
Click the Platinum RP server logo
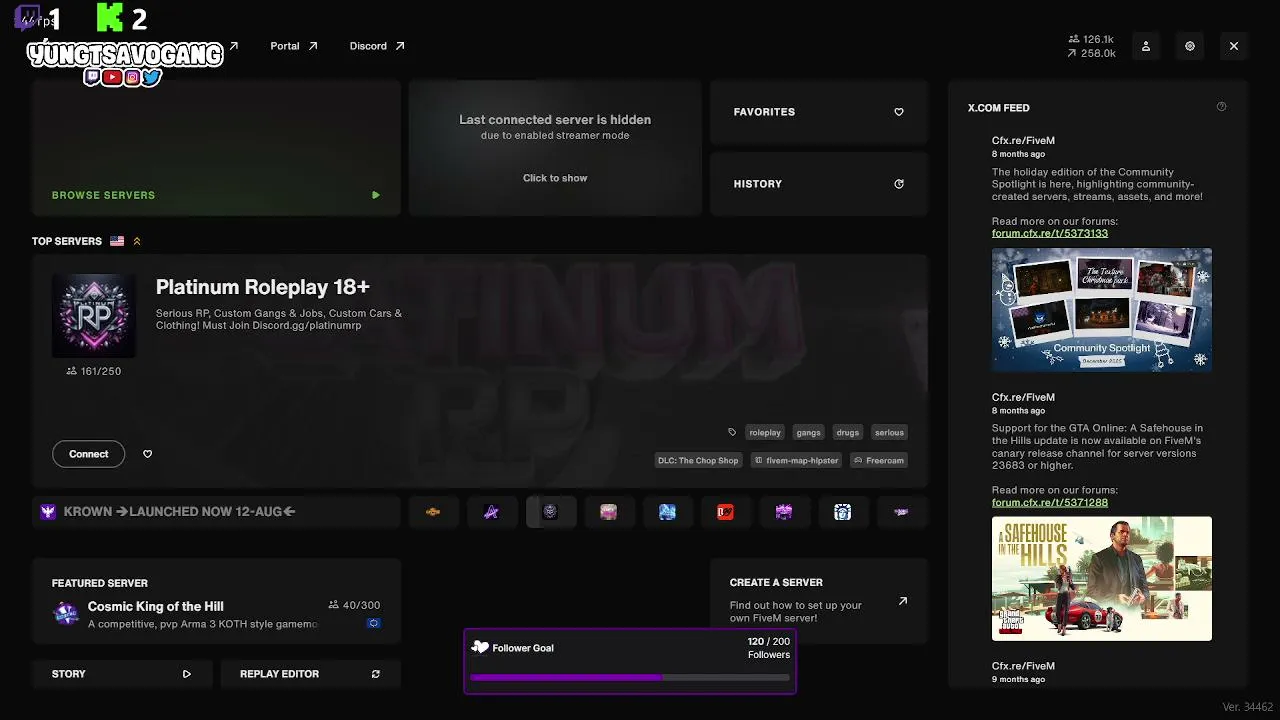coord(94,316)
